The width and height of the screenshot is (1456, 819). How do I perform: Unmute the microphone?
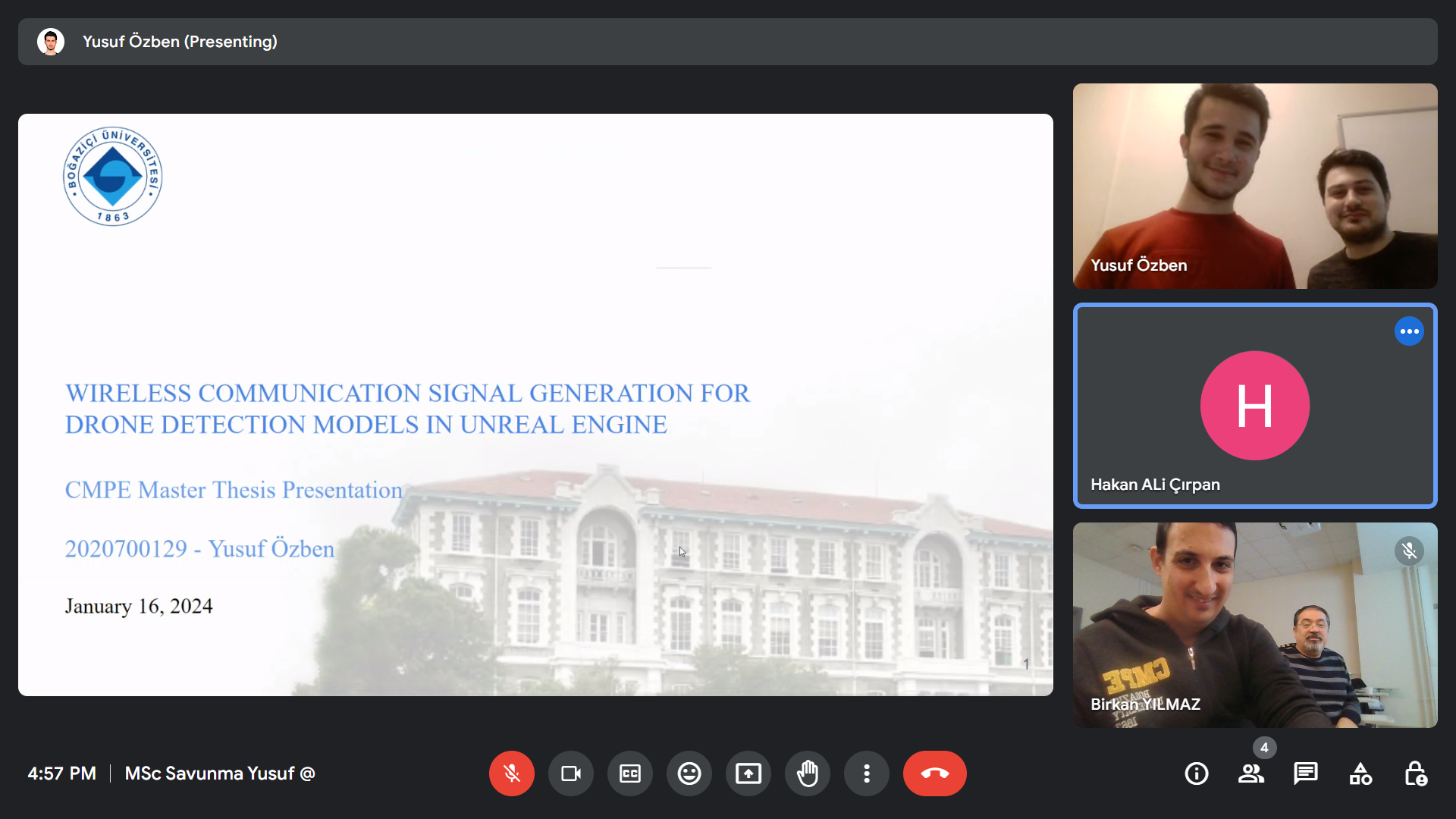tap(512, 773)
